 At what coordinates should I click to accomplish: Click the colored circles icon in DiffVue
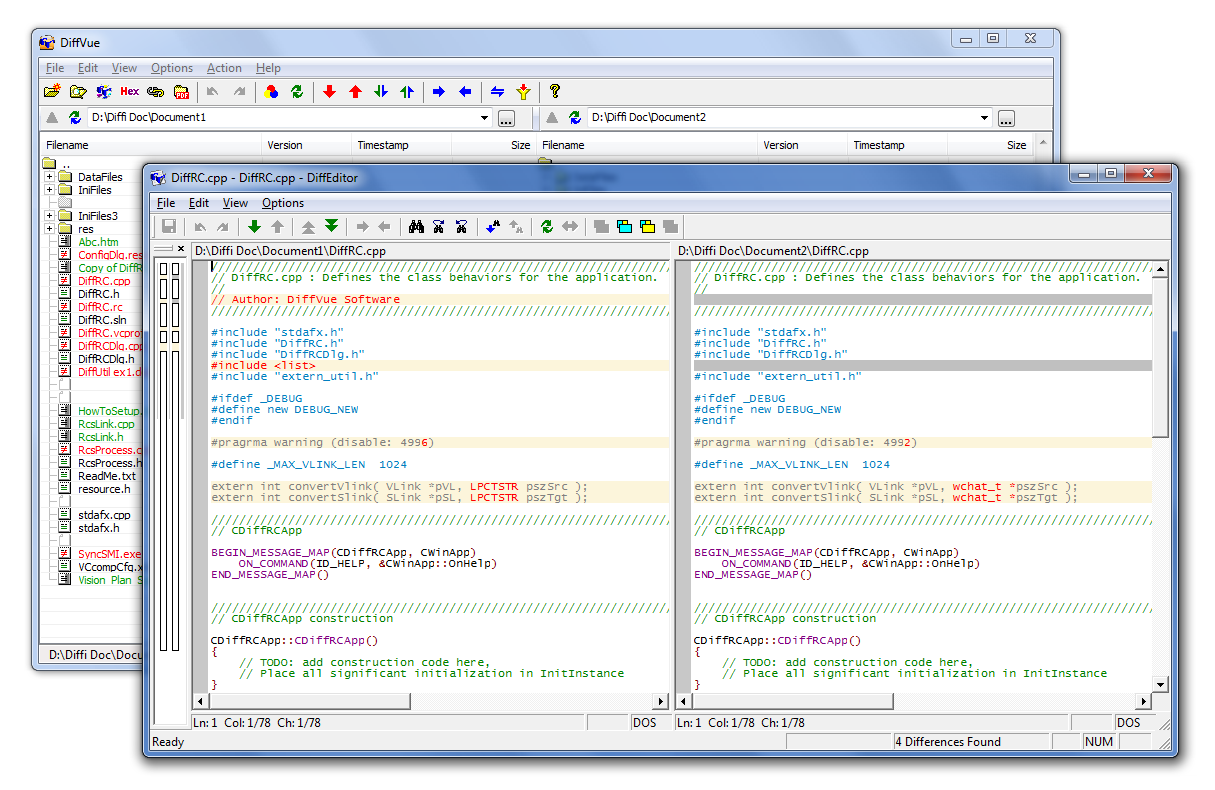tap(271, 92)
